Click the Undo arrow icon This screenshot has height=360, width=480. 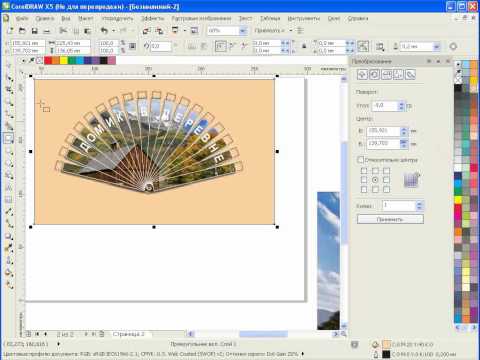105,31
